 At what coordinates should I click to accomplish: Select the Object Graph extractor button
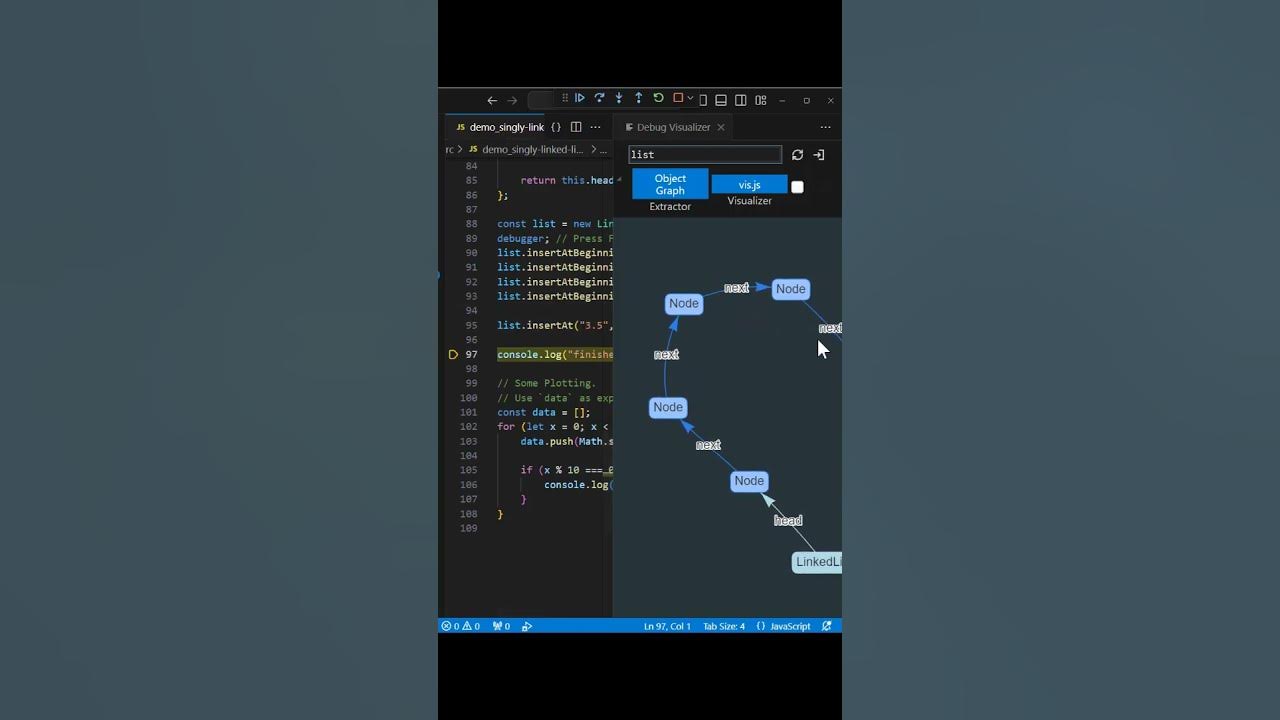coord(670,185)
